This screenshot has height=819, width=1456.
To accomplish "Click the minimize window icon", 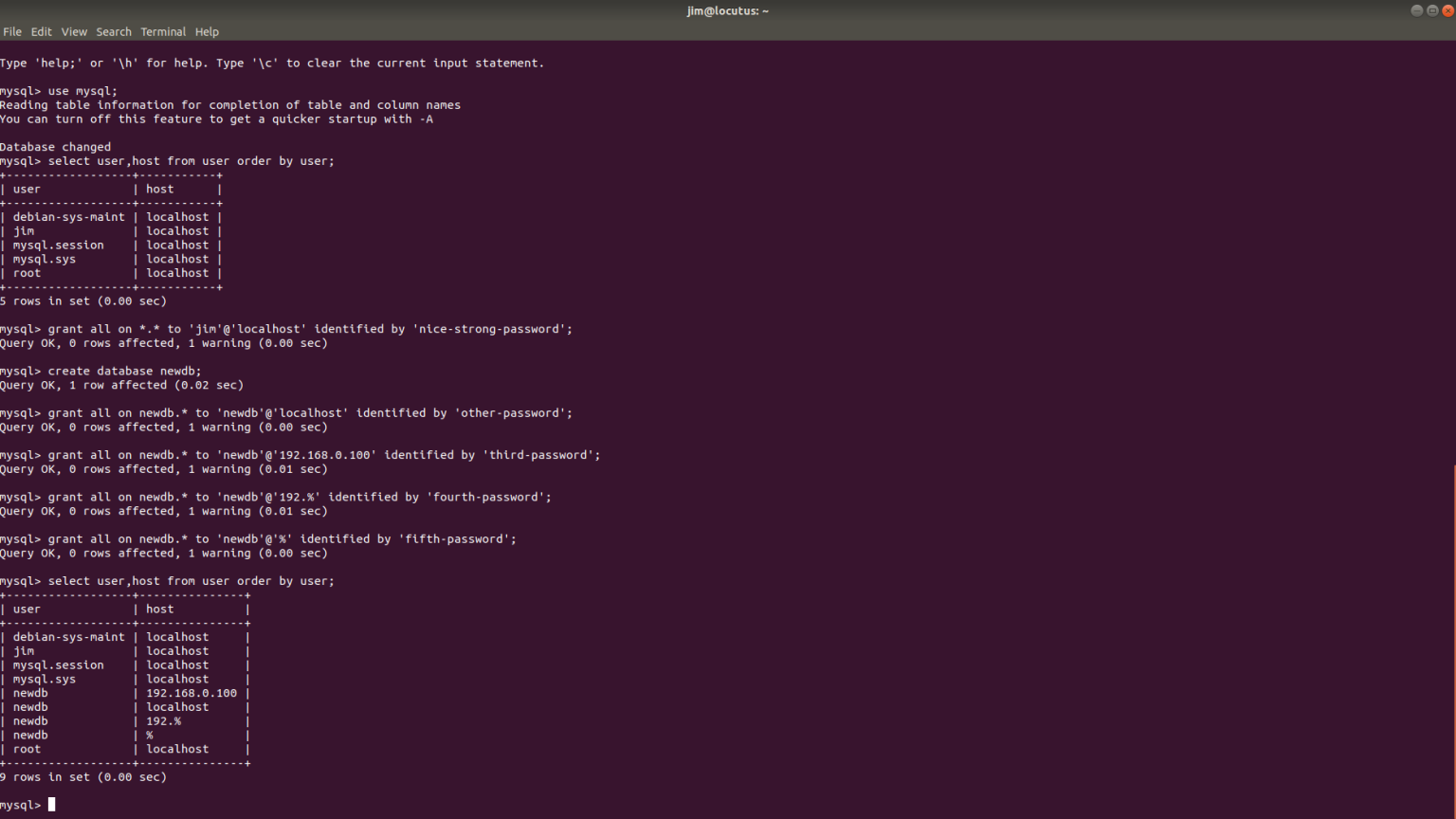I will pyautogui.click(x=1416, y=10).
